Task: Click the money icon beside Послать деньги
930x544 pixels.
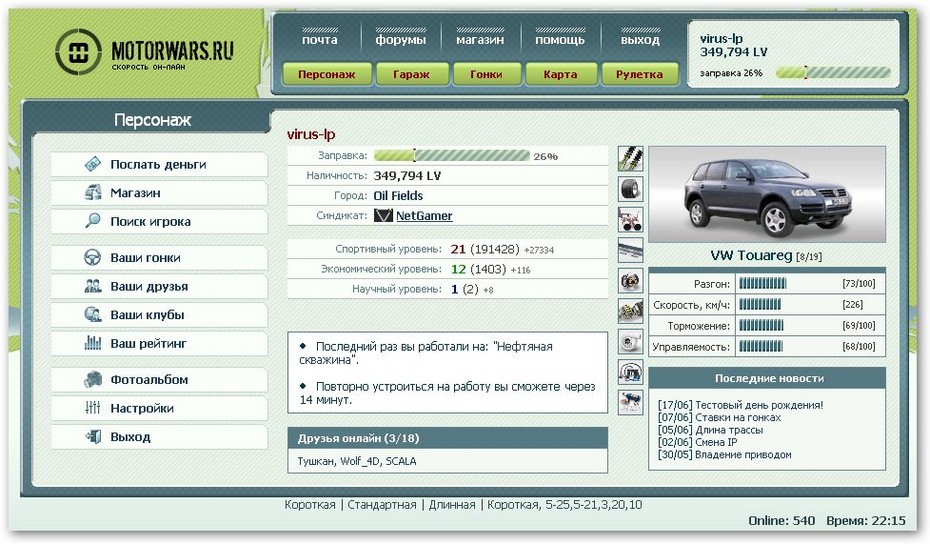Action: 93,164
